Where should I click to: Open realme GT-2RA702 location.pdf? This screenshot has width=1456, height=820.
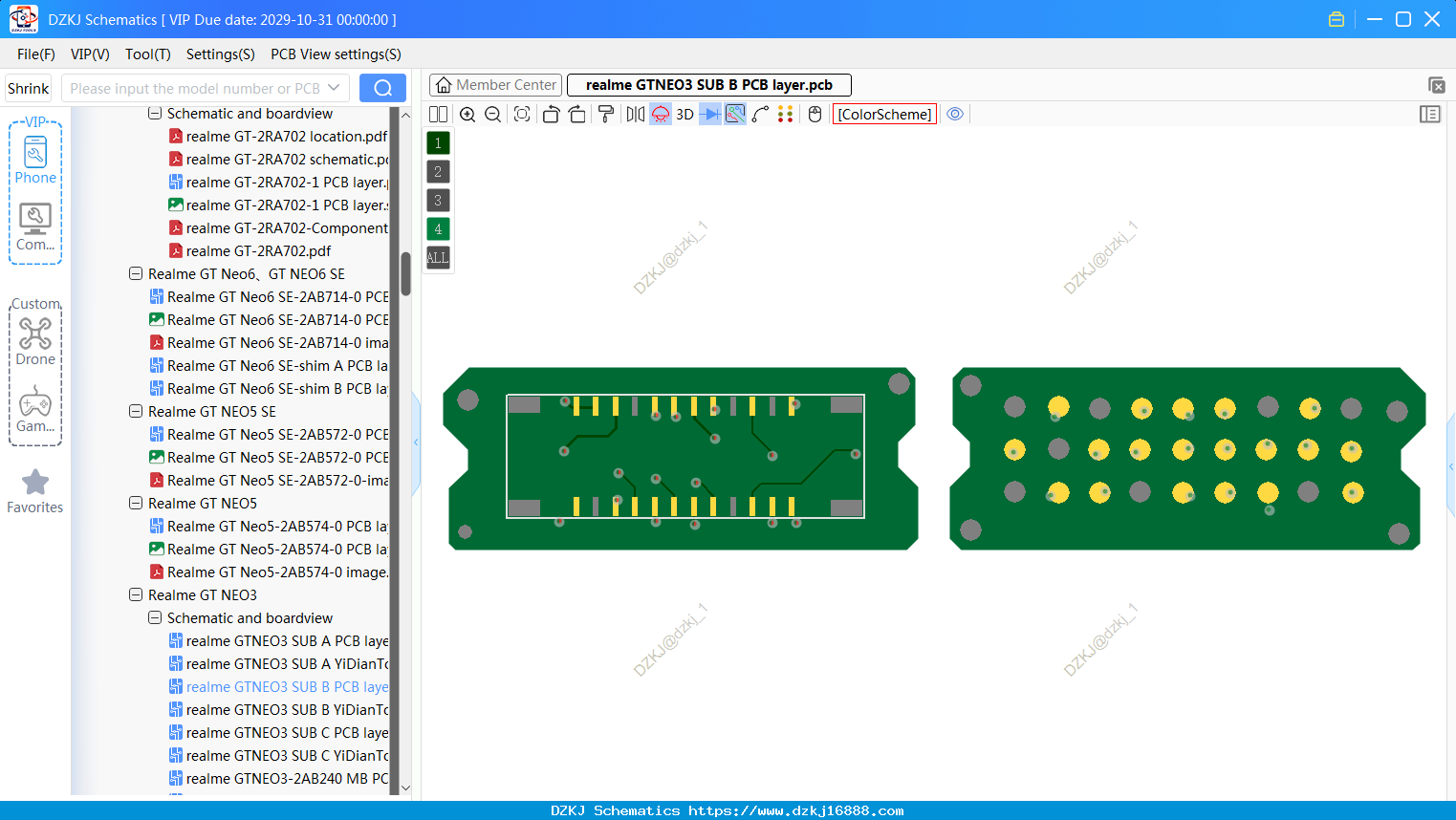278,136
